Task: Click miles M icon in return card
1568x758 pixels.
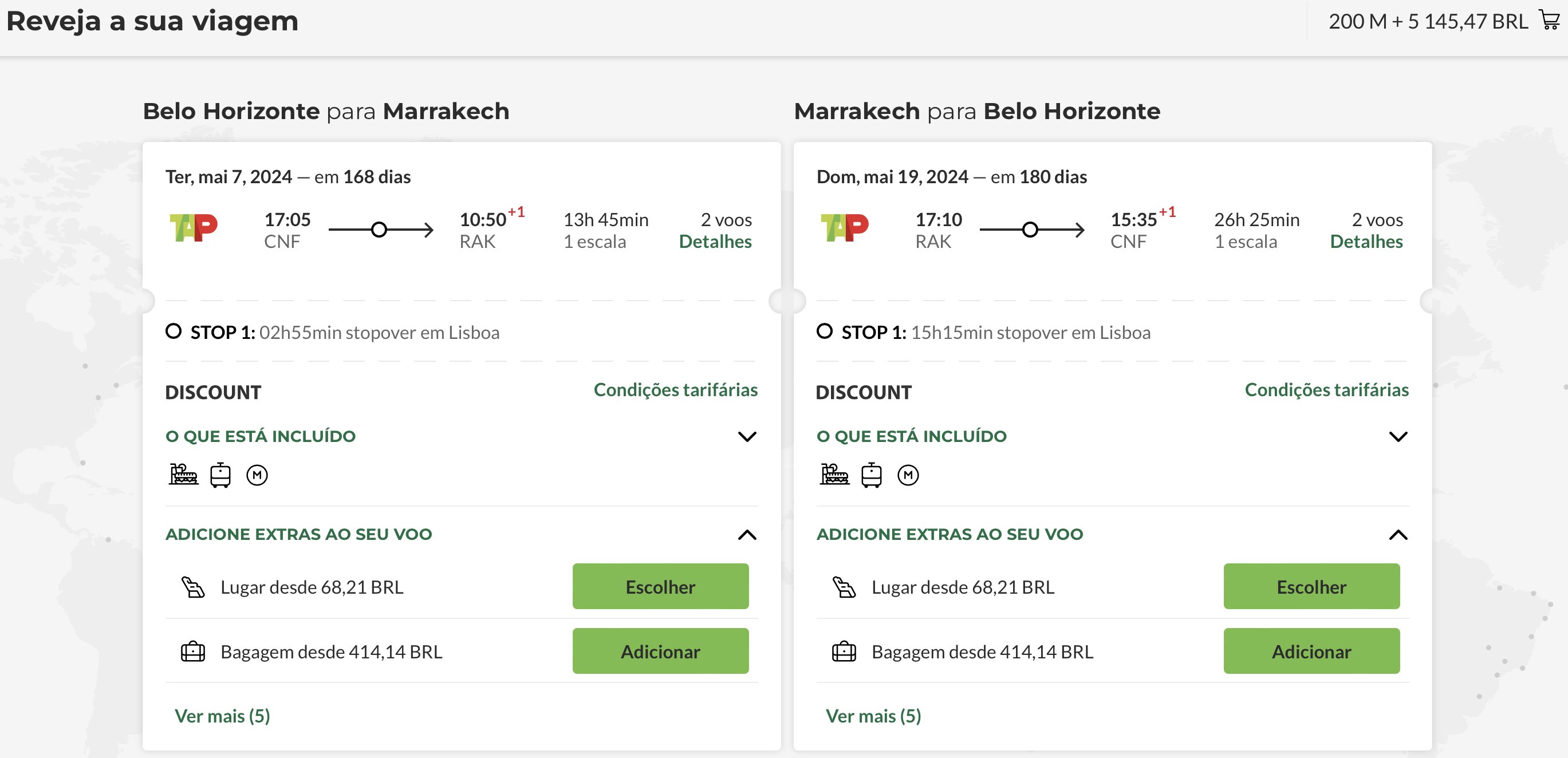Action: pos(908,475)
